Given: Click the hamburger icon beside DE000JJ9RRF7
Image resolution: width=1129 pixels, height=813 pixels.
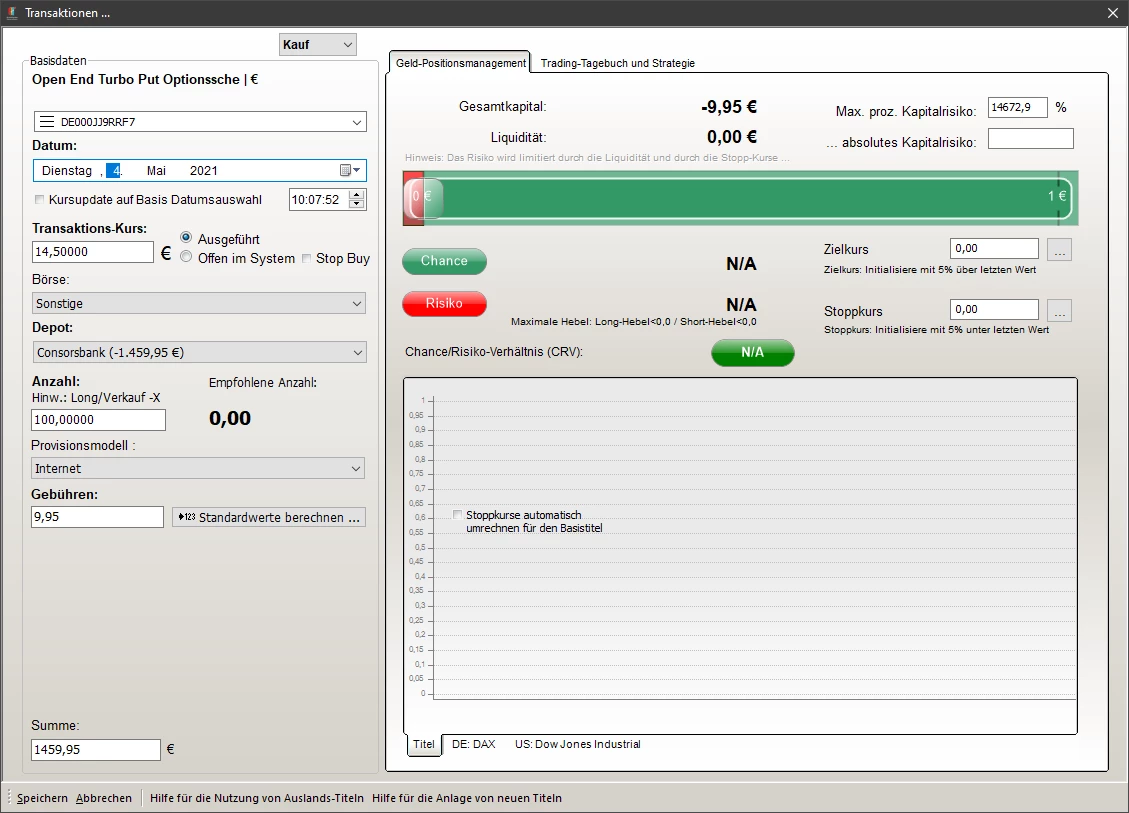Looking at the screenshot, I should point(46,122).
